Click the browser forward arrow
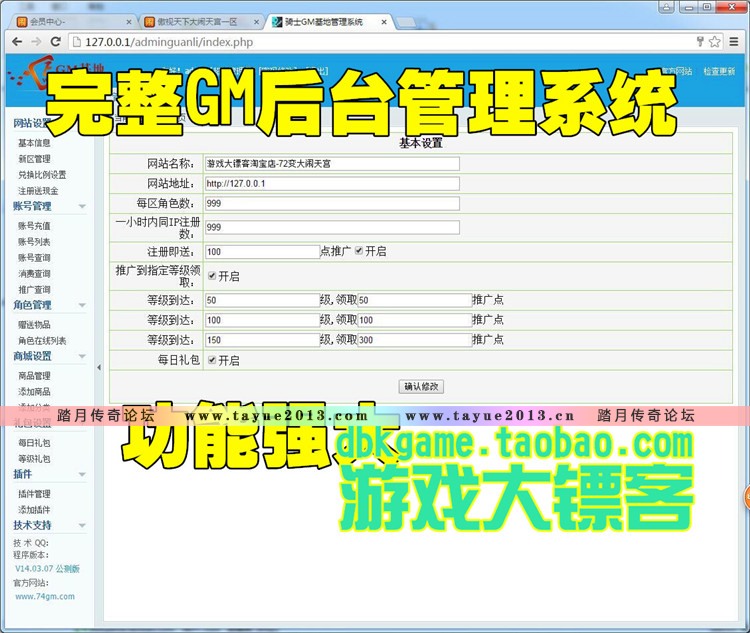Image resolution: width=750 pixels, height=633 pixels. (x=36, y=42)
